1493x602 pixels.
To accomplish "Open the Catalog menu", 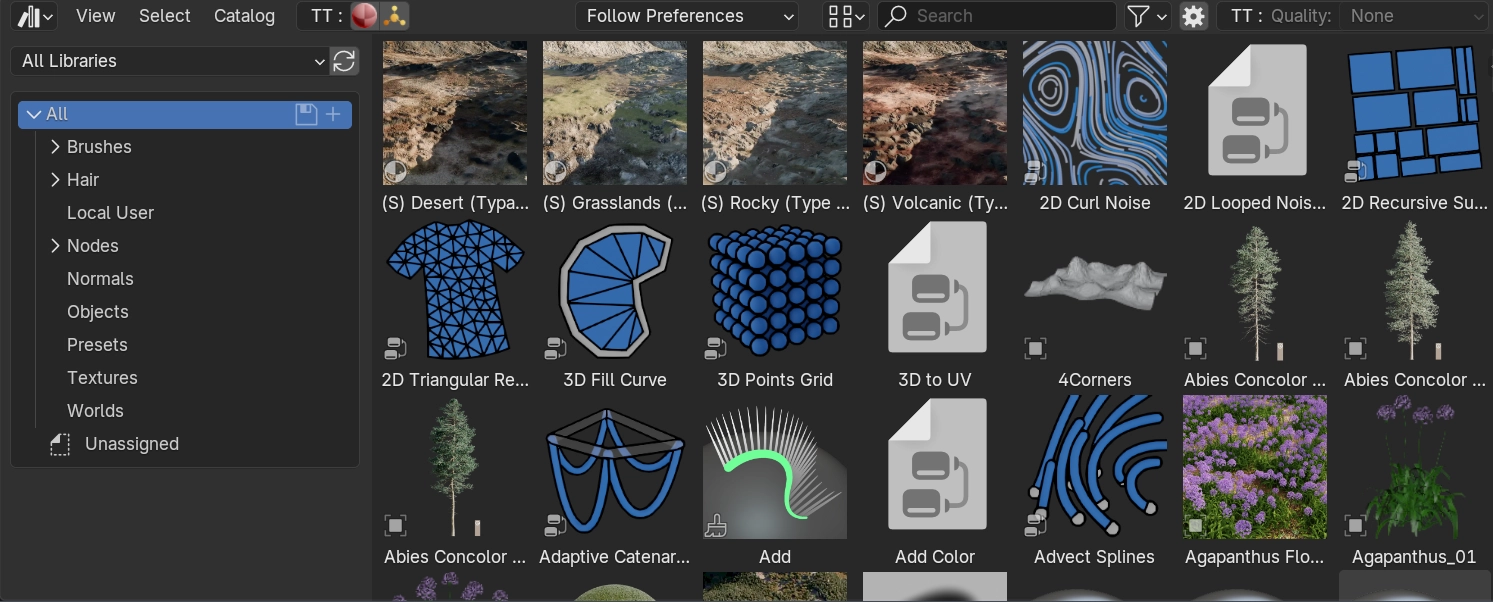I will click(x=244, y=16).
